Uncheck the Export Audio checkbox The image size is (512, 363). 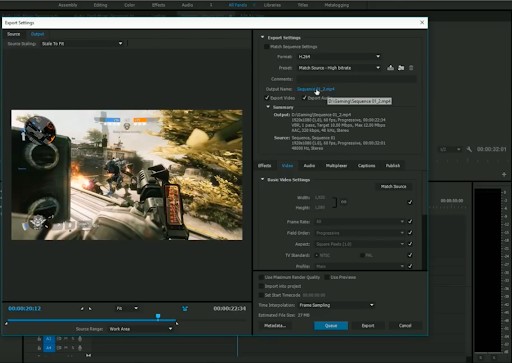[304, 98]
